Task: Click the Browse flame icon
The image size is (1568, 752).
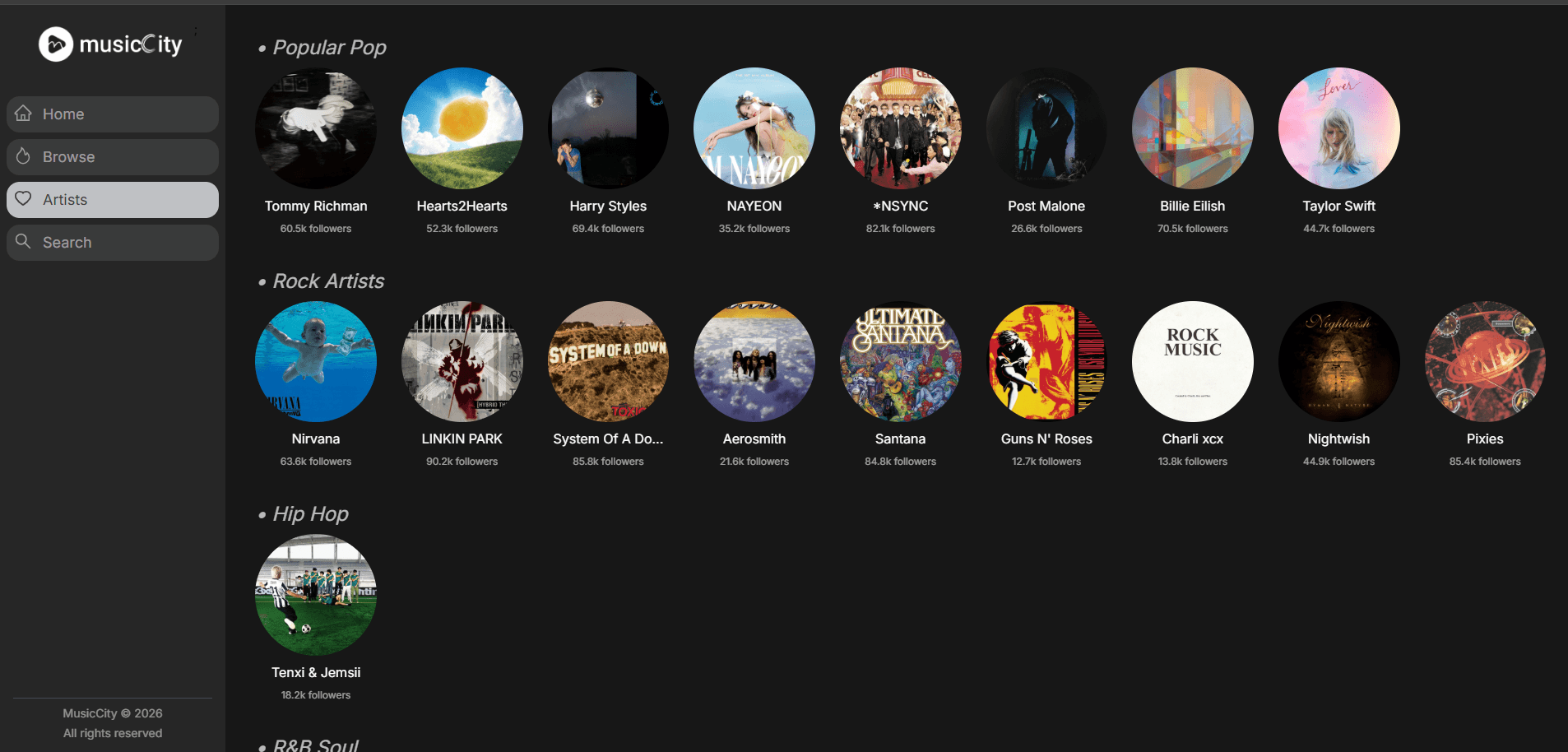Action: 23,156
